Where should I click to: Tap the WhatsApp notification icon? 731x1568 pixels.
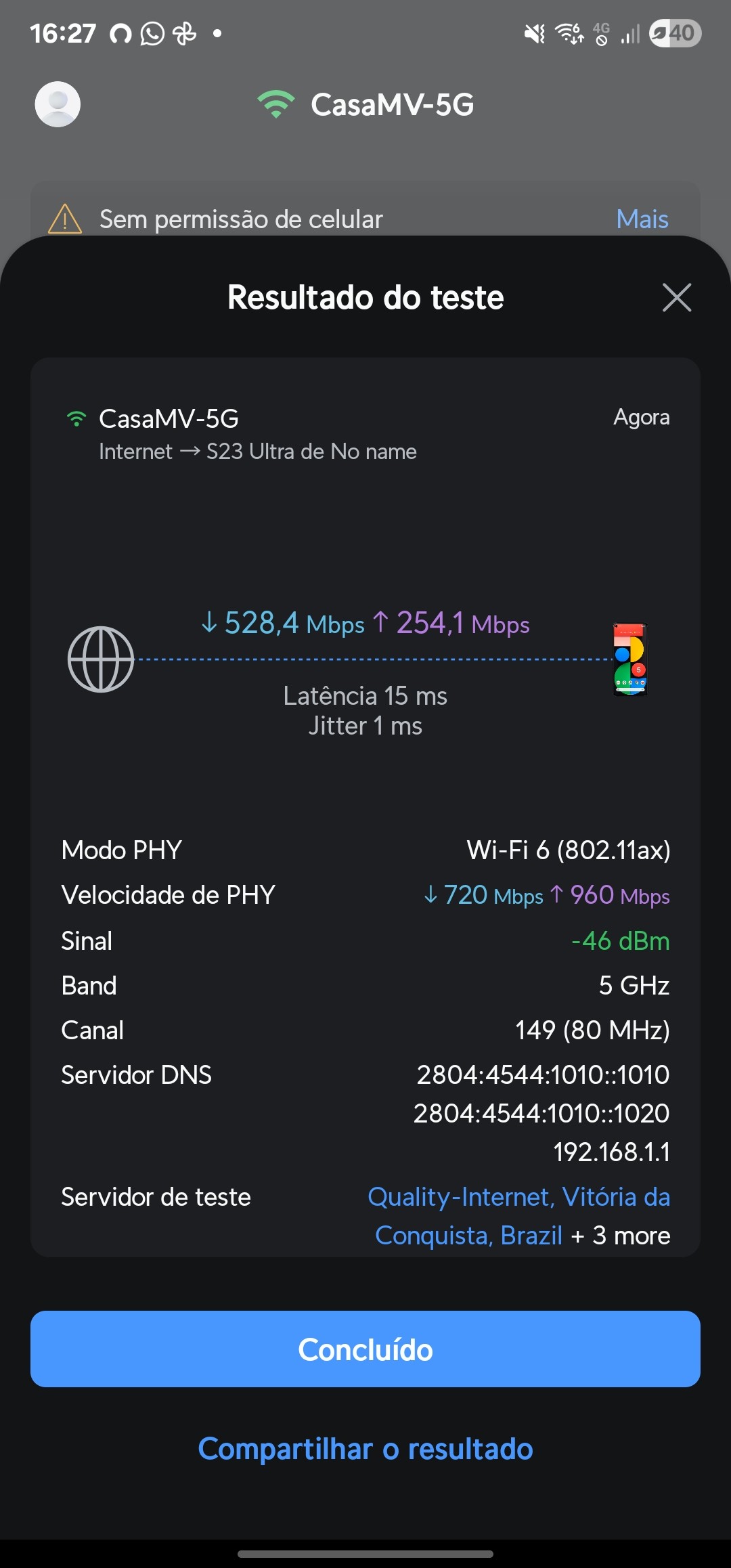[x=152, y=33]
